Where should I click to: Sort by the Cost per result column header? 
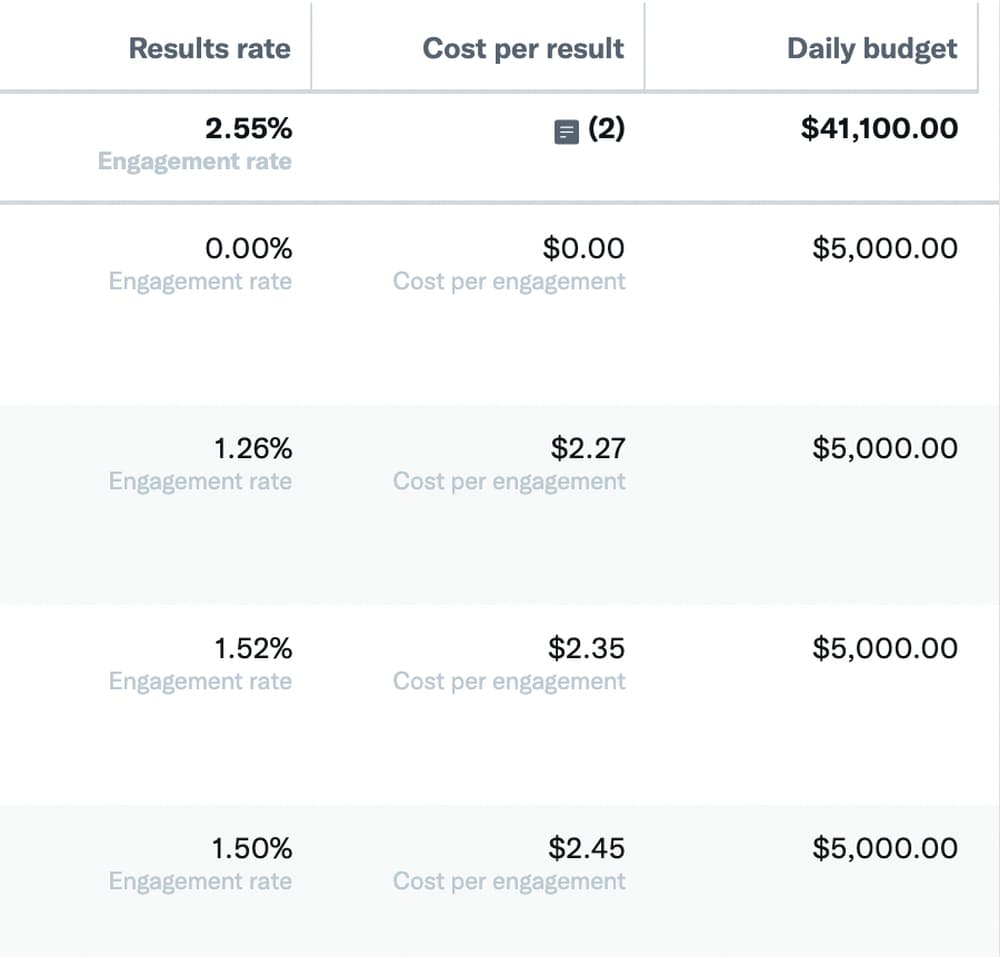pyautogui.click(x=523, y=48)
